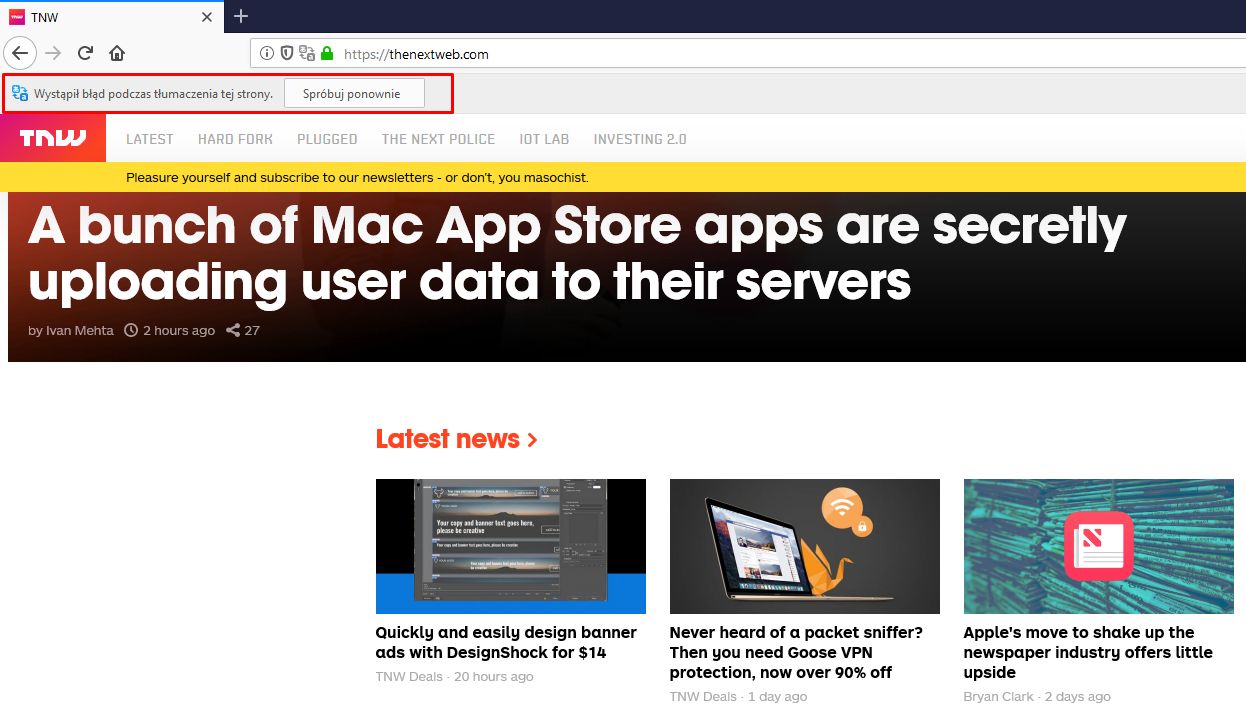This screenshot has width=1246, height=721.
Task: Click the green padlock security icon
Action: (326, 54)
